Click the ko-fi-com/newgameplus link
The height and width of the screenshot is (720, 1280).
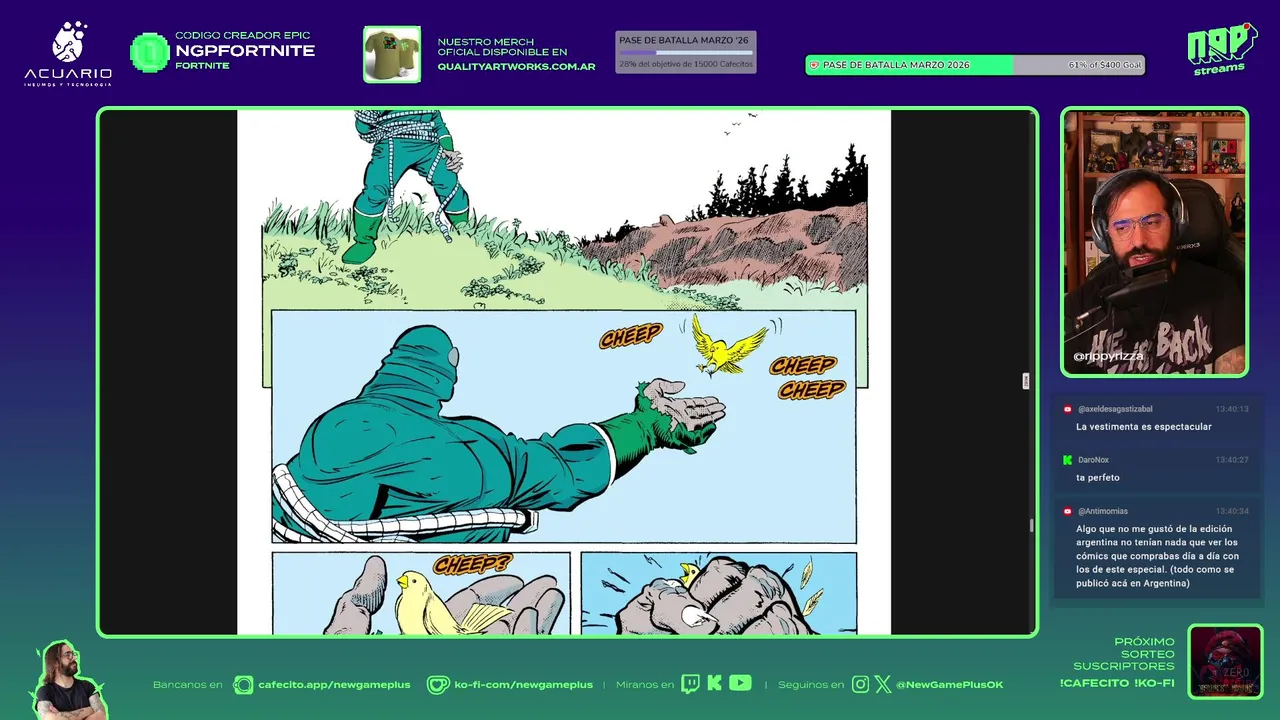tap(523, 685)
